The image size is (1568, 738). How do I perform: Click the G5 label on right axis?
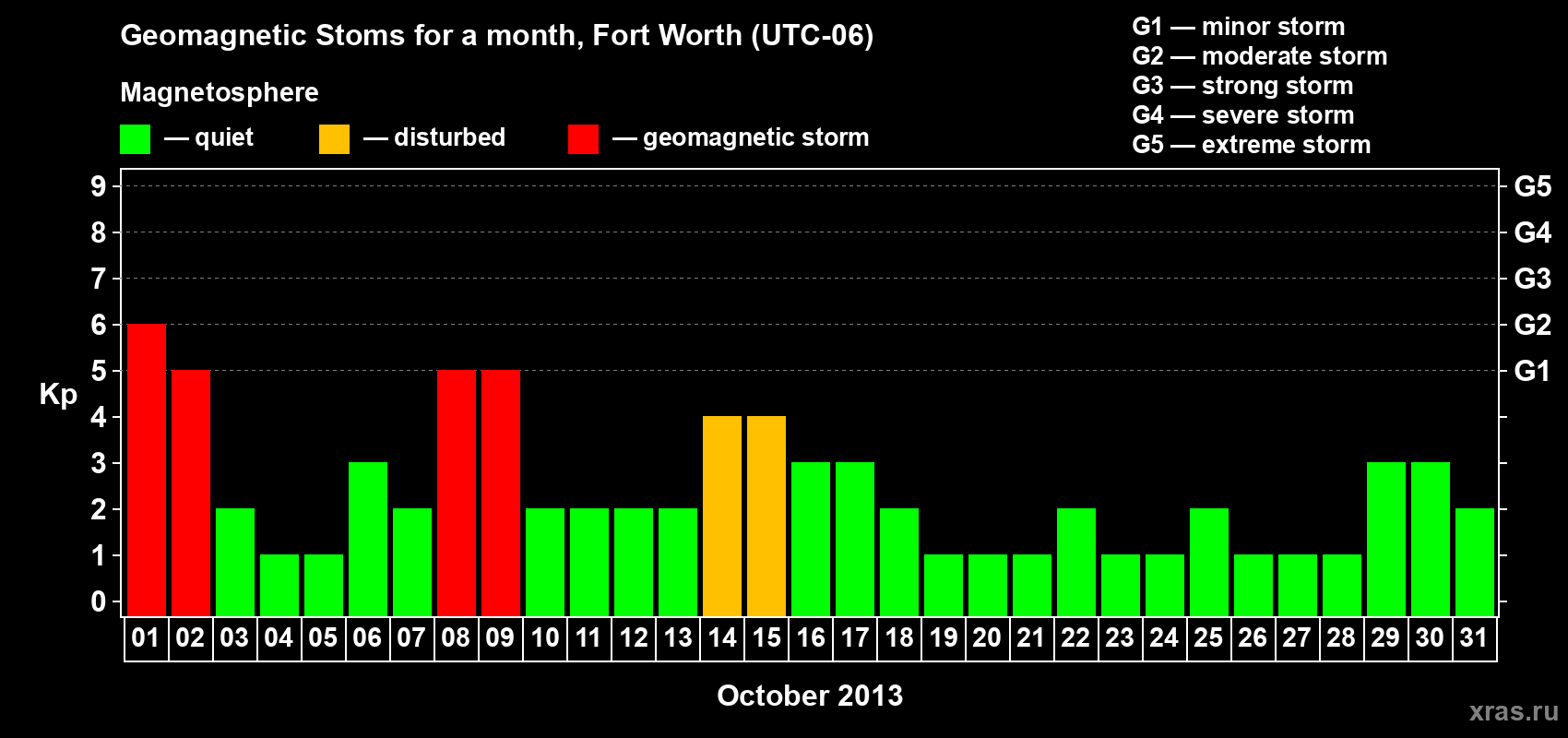tap(1533, 186)
